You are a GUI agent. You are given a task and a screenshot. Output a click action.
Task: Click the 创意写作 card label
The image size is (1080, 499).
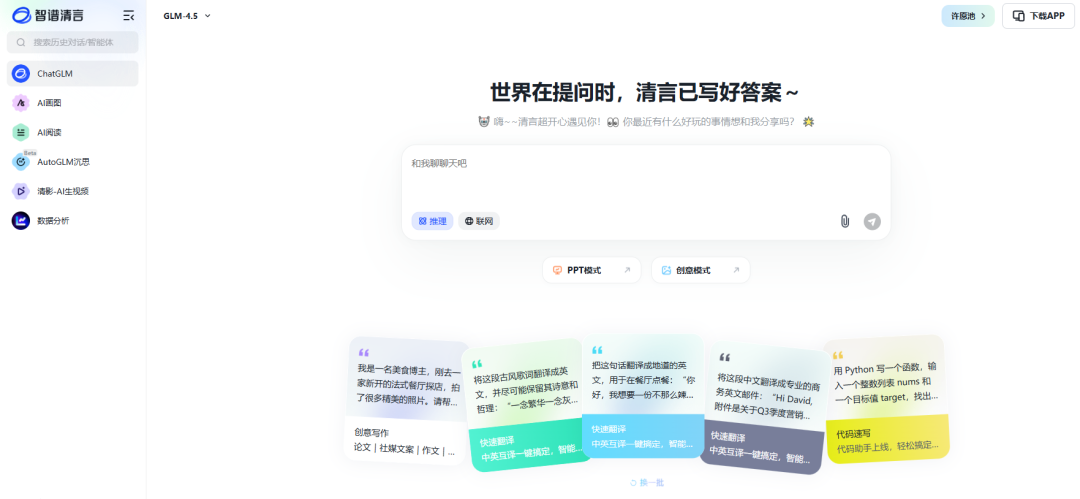371,433
